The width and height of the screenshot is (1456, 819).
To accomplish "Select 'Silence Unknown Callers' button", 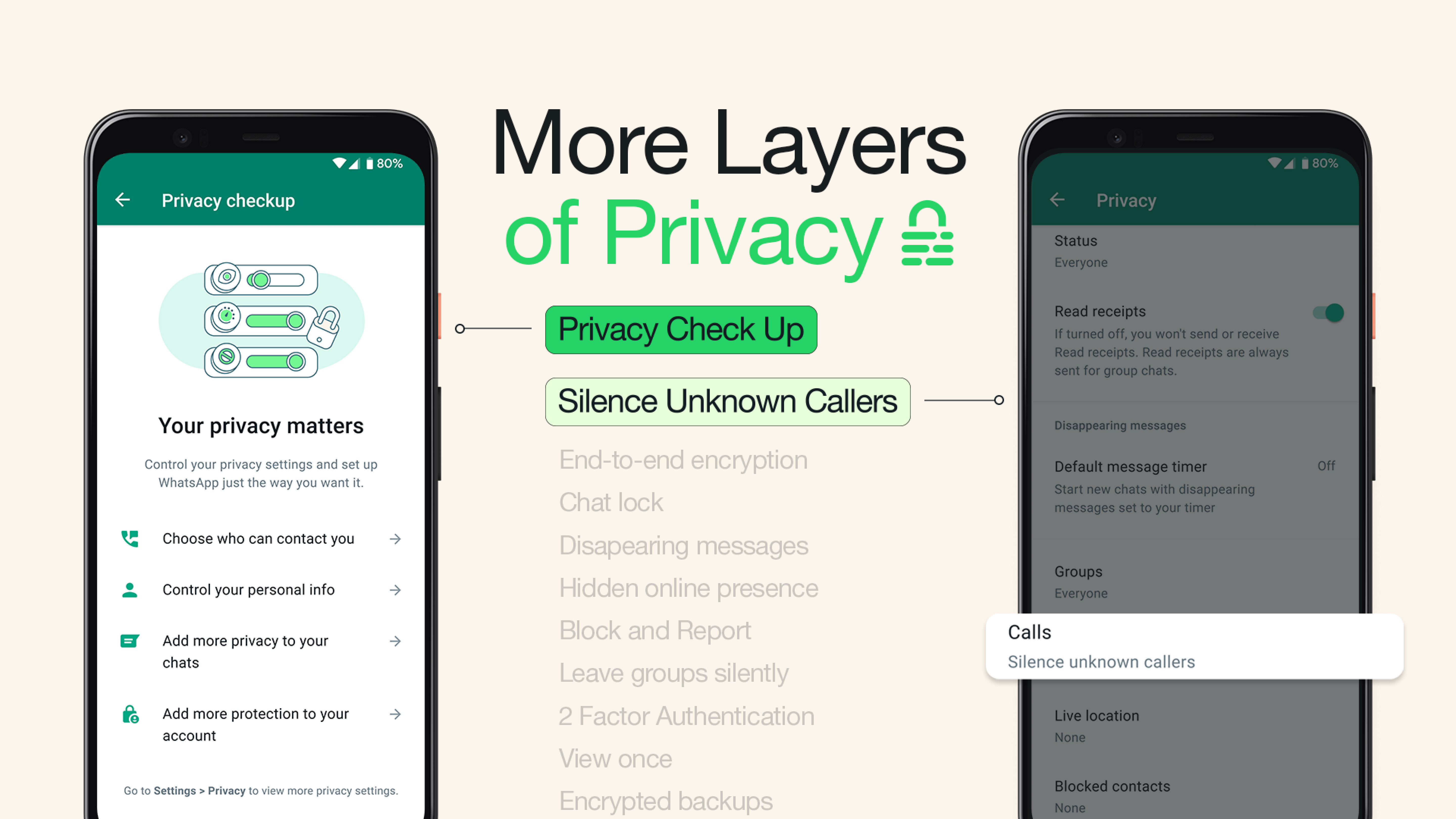I will 727,400.
